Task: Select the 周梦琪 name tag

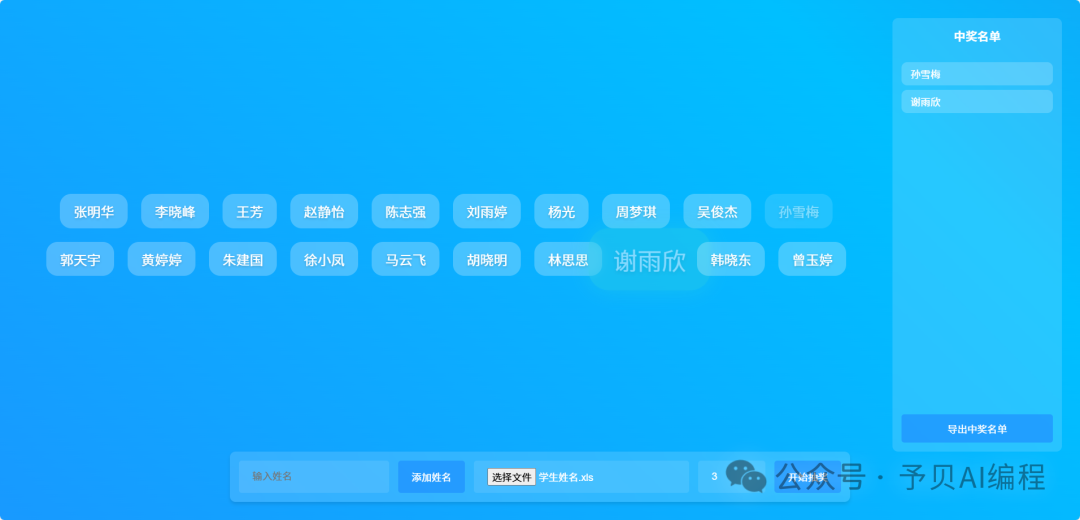Action: pos(636,211)
